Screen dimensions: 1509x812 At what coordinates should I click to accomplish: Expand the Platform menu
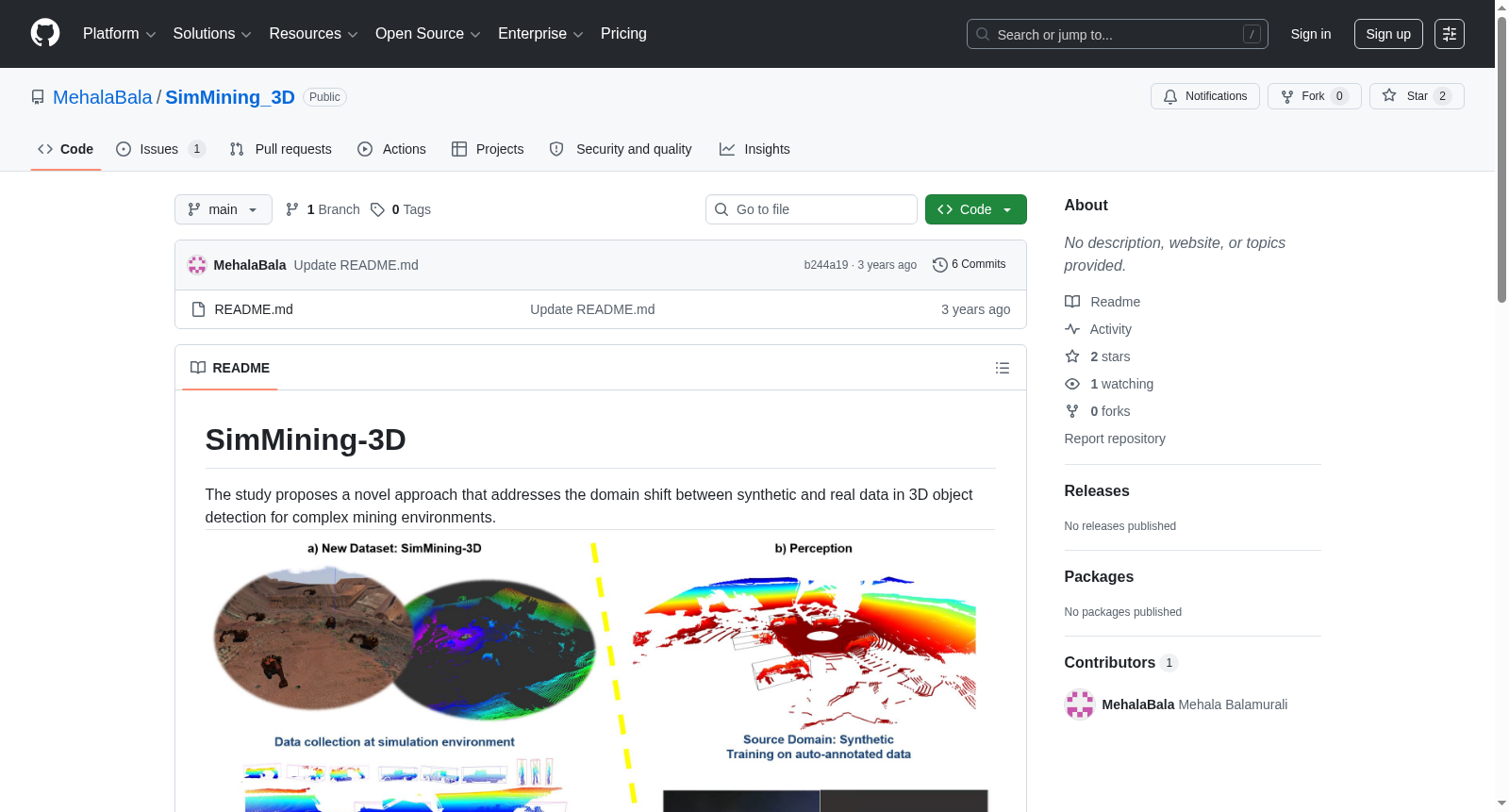(x=120, y=34)
